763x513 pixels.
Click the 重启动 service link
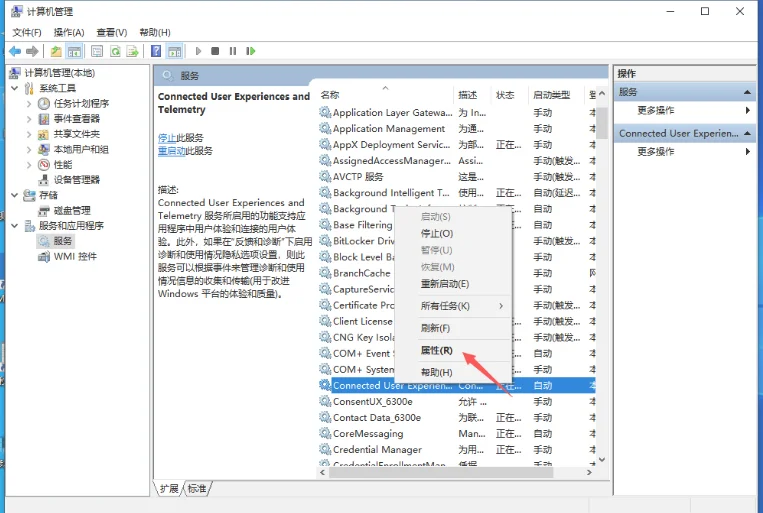[x=170, y=151]
